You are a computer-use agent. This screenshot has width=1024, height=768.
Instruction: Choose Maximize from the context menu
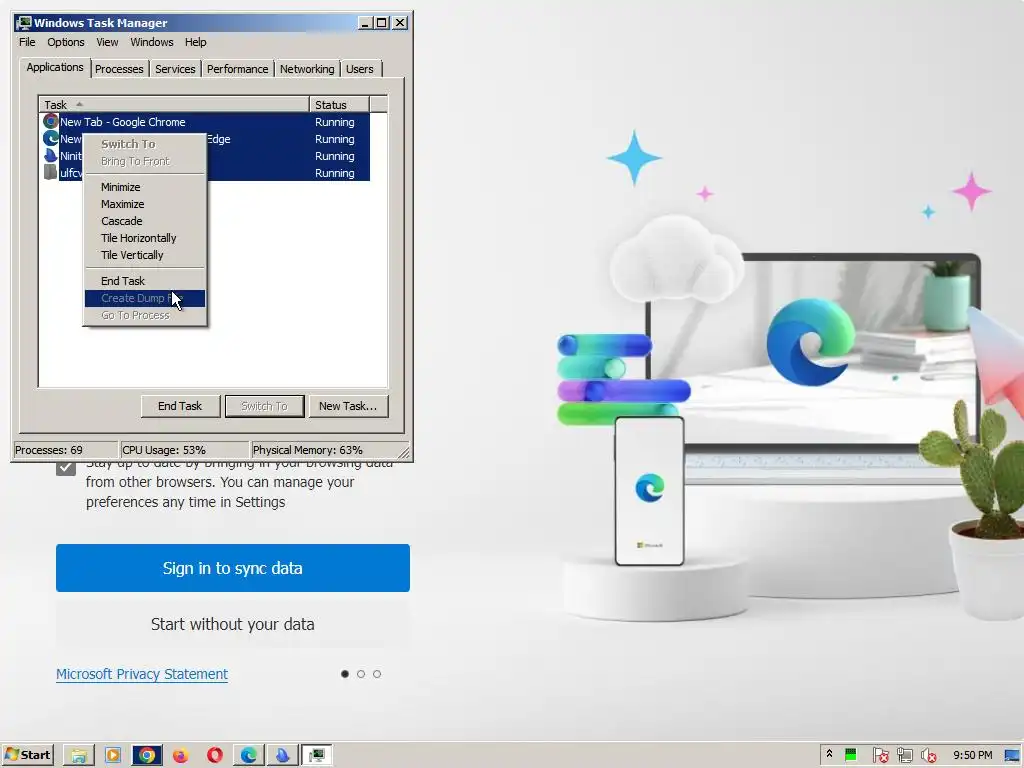click(x=145, y=204)
